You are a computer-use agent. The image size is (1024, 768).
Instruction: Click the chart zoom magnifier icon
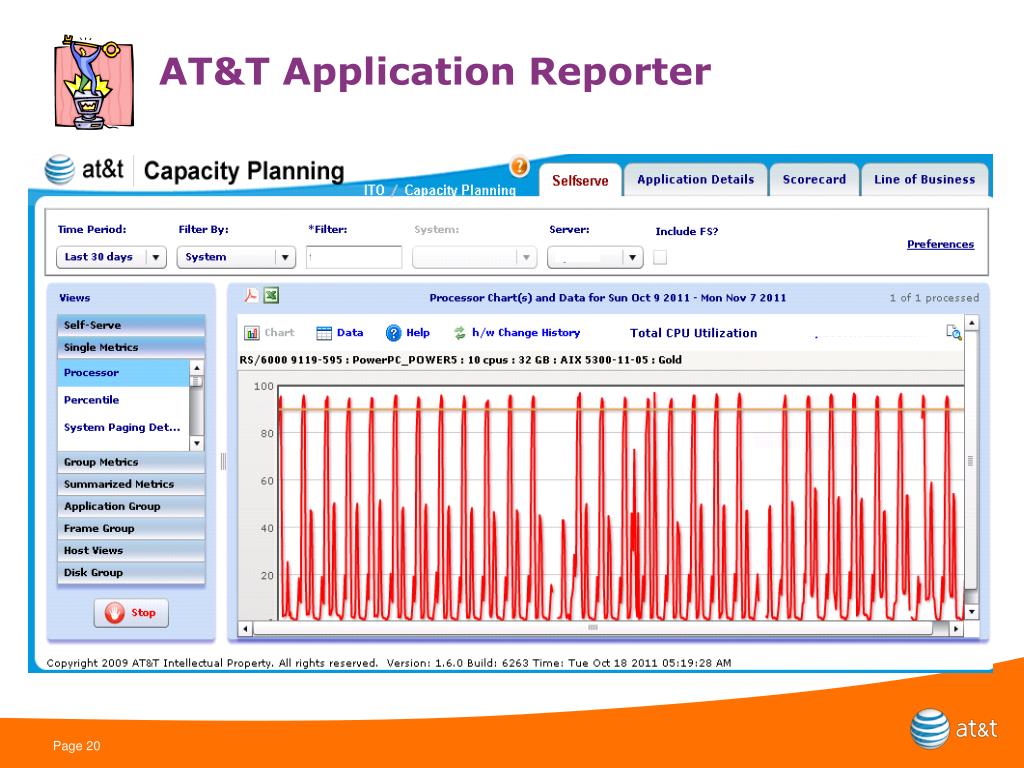tap(954, 332)
